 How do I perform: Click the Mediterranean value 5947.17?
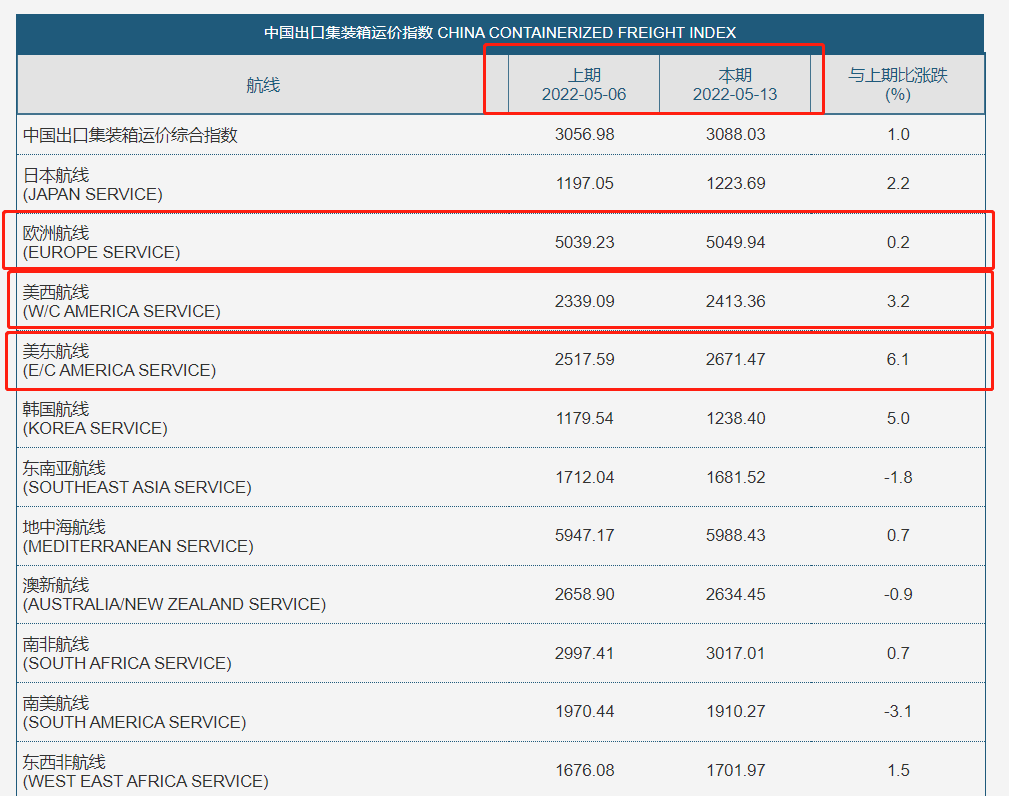point(584,535)
